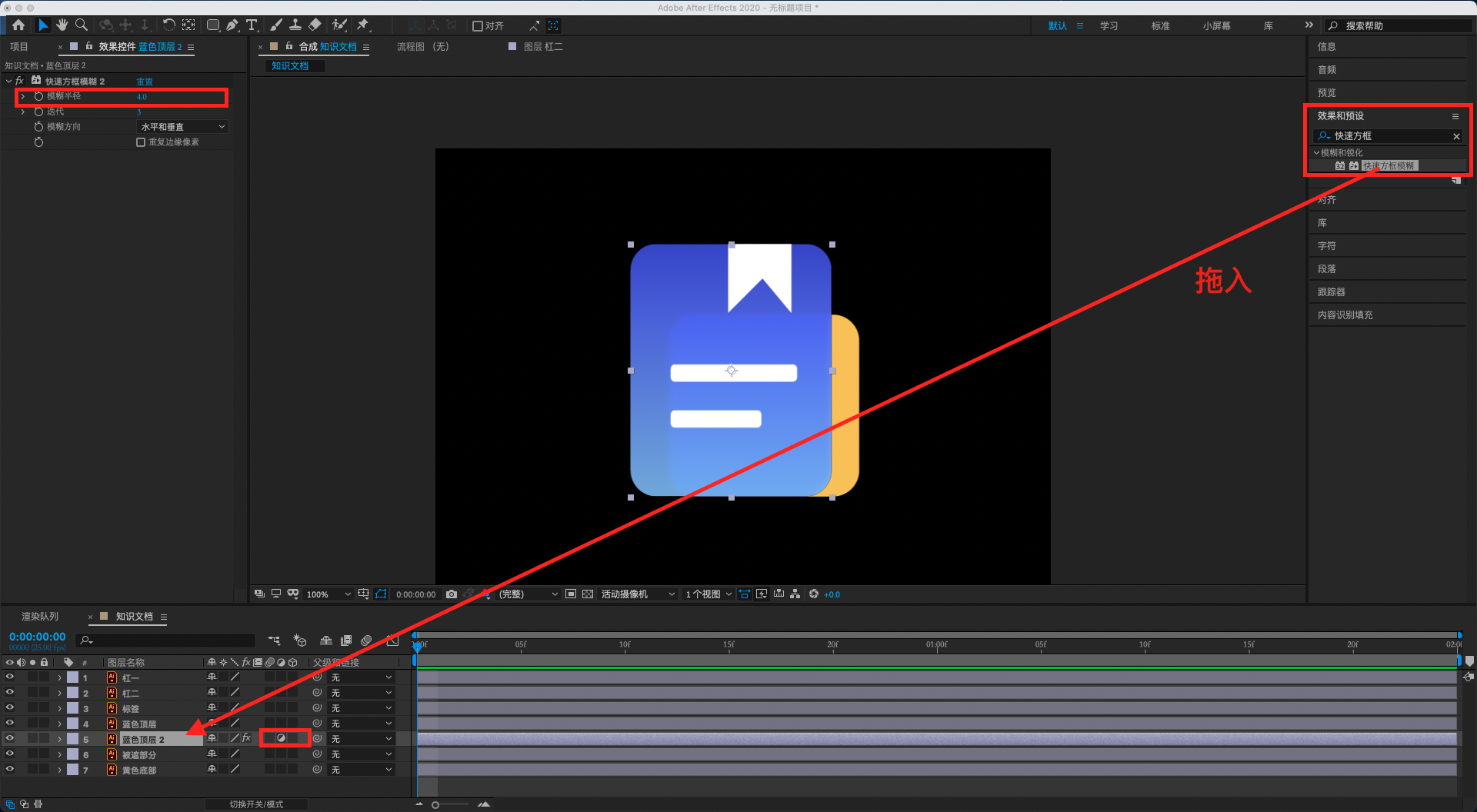Screen dimensions: 1477x812
Task: Open the 1个视图 layout dropdown
Action: coord(708,594)
